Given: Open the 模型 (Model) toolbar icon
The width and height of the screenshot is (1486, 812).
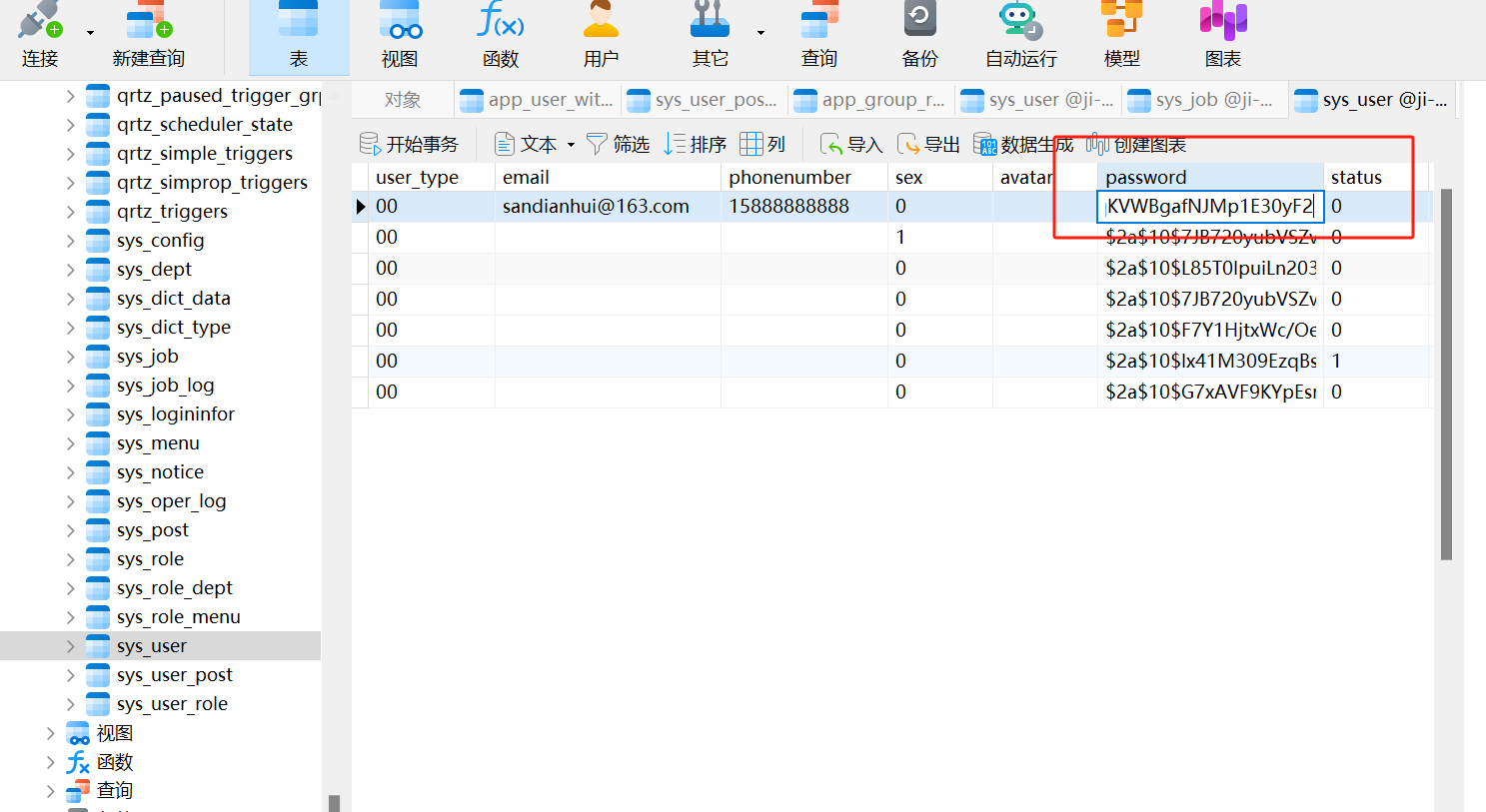Looking at the screenshot, I should click(x=1121, y=36).
